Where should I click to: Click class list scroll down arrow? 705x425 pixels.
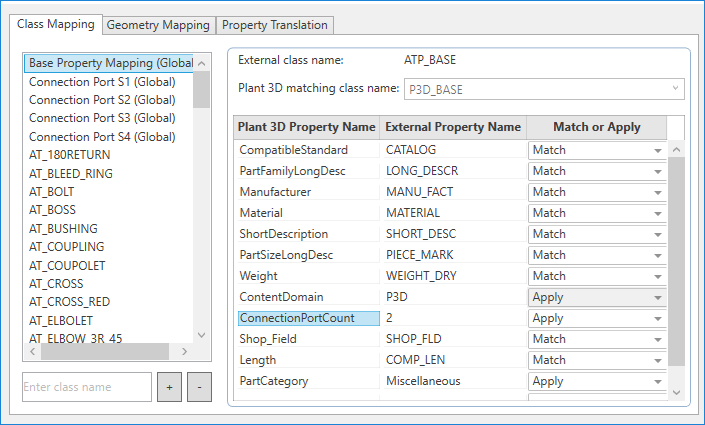click(201, 335)
